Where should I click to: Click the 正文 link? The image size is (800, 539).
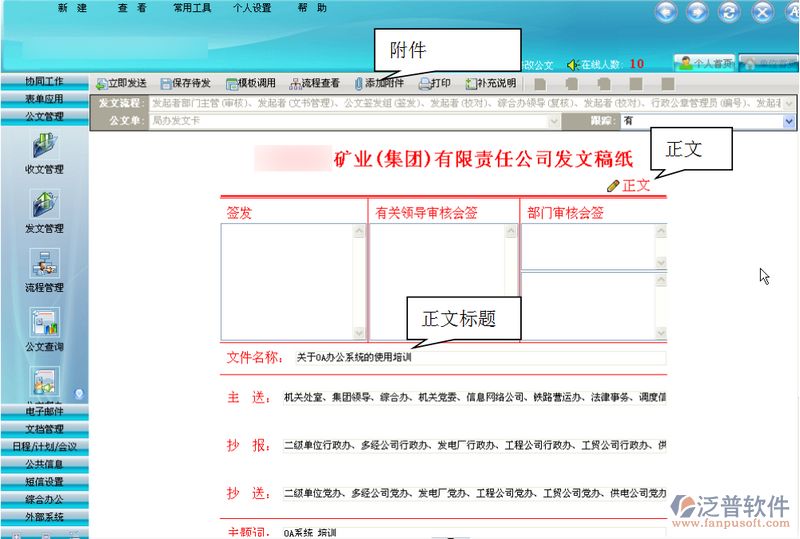[x=636, y=186]
